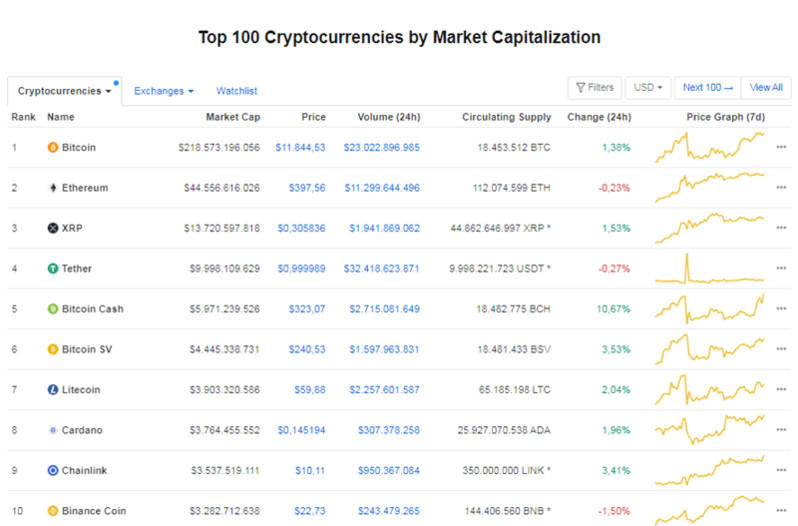
Task: Go to the Next 100 page
Action: [708, 88]
